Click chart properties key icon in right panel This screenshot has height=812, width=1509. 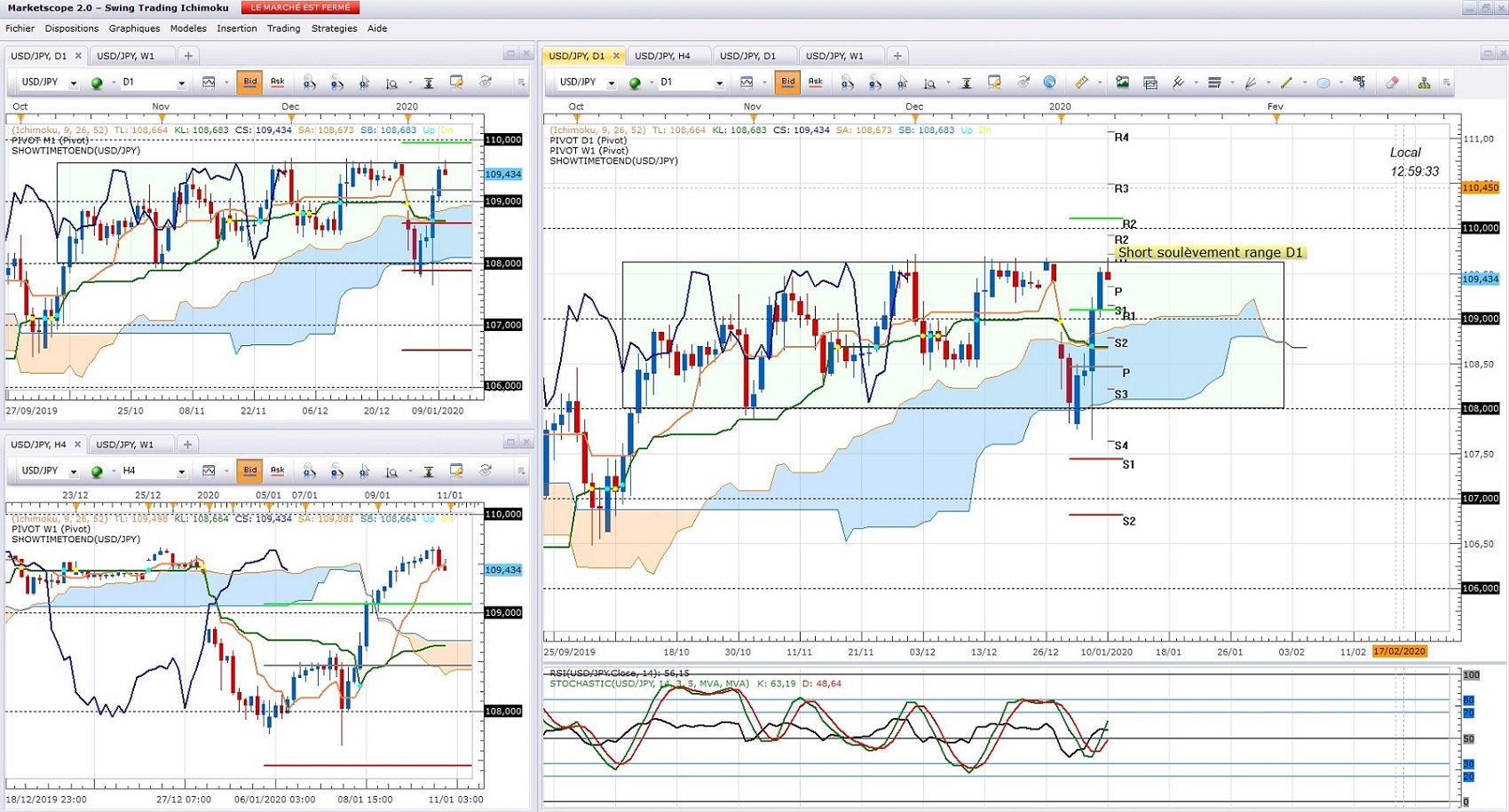point(994,83)
